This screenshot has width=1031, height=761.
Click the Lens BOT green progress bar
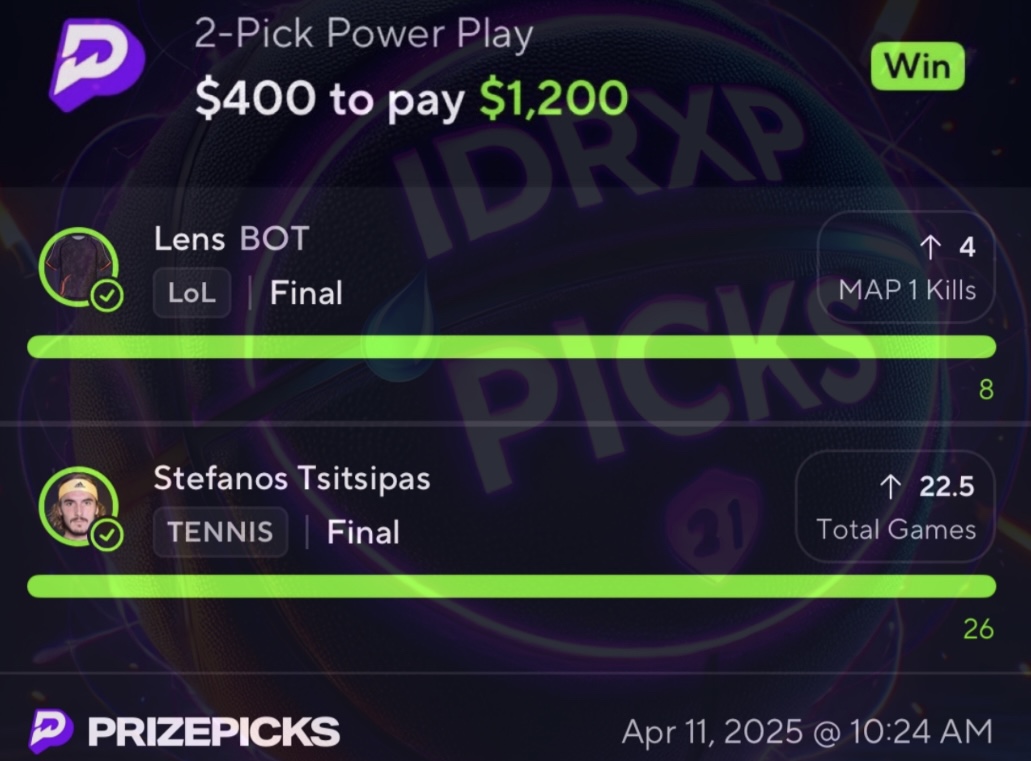[x=512, y=347]
